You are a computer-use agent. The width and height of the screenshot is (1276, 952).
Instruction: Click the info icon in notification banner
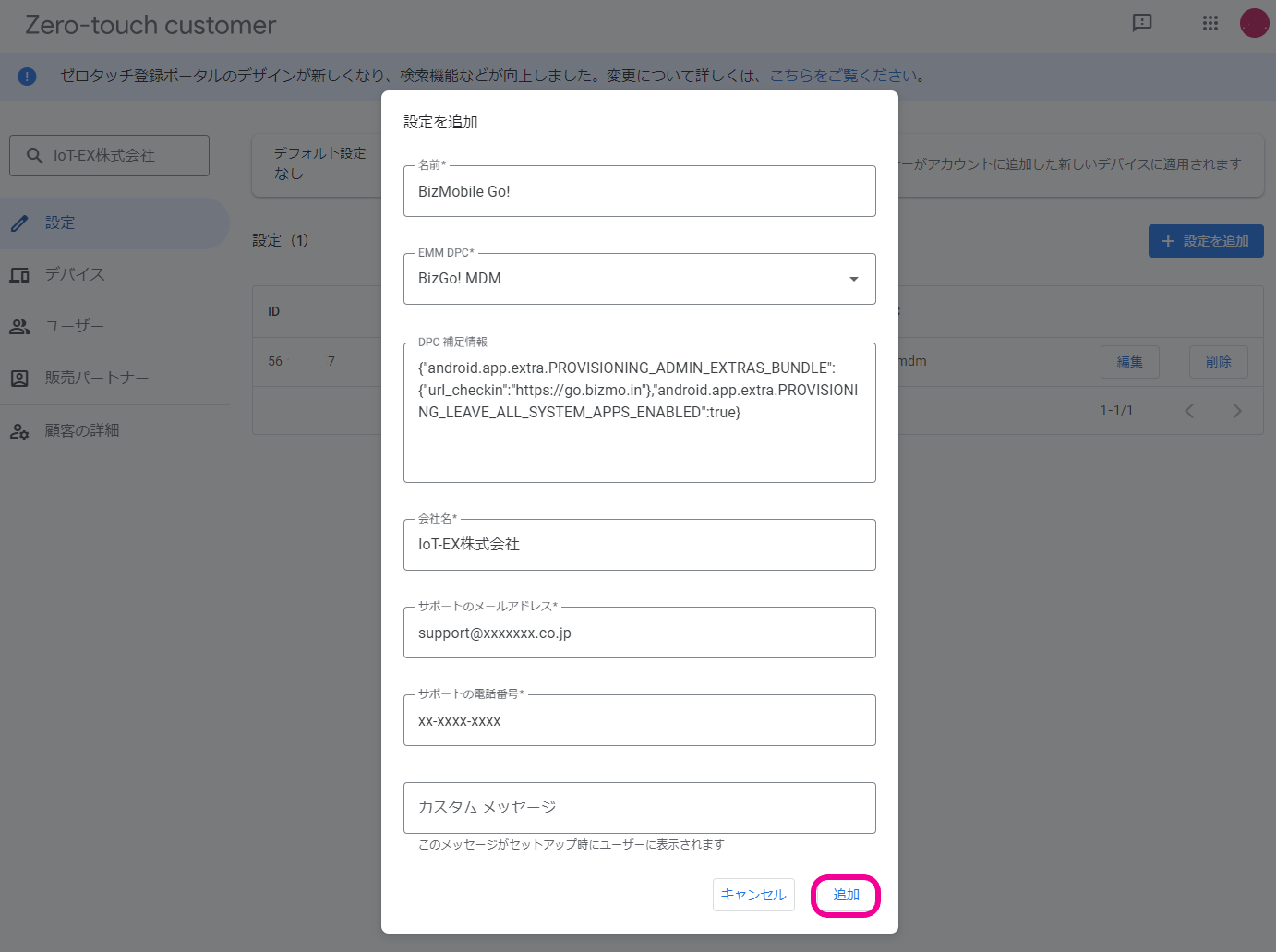(x=27, y=77)
